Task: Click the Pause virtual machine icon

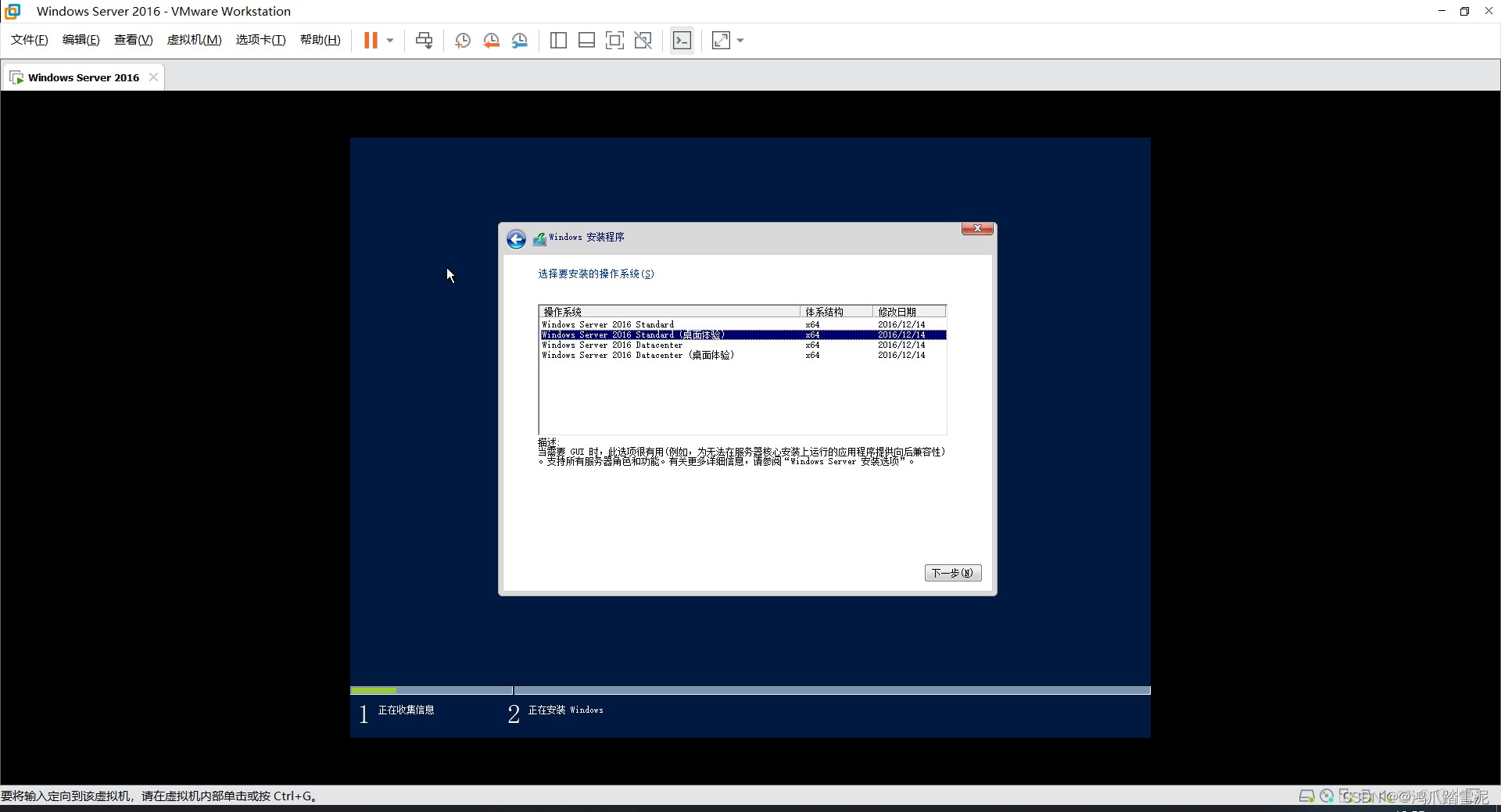Action: [x=371, y=40]
